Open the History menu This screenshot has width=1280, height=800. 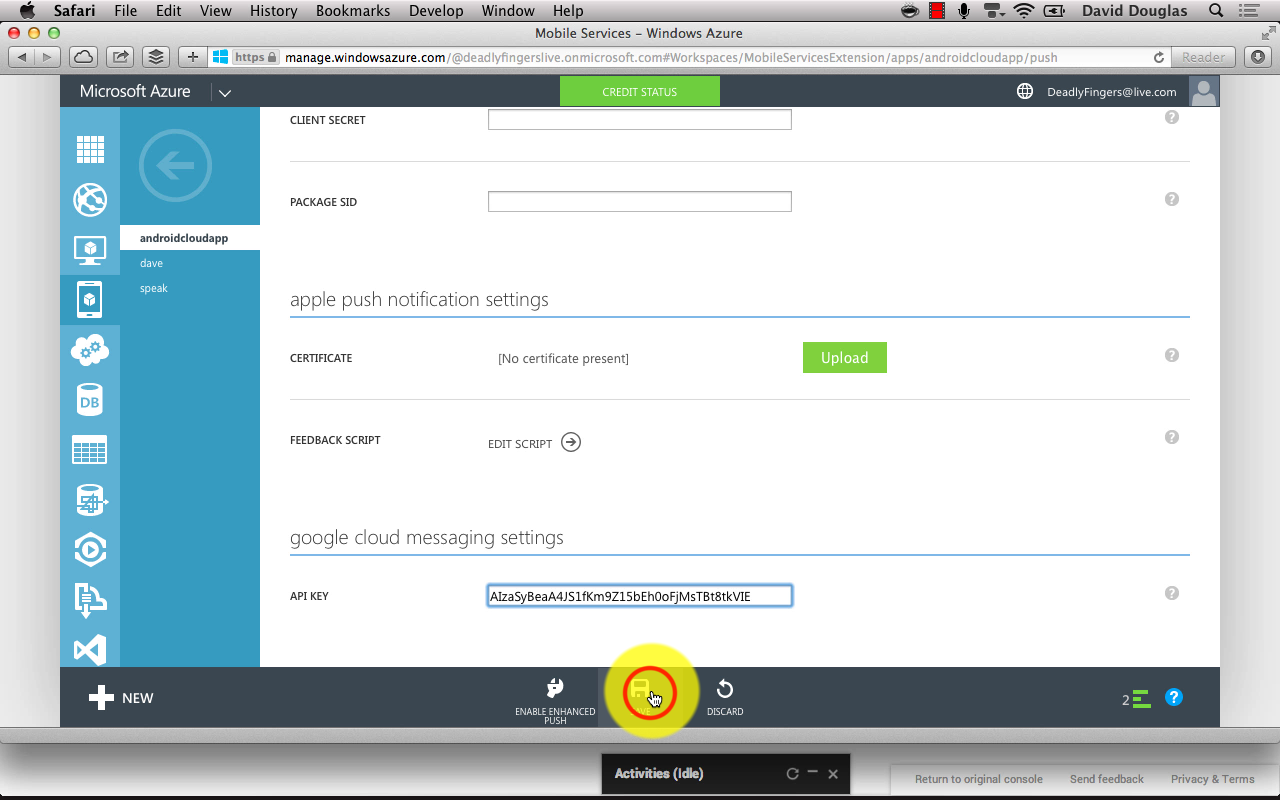click(x=274, y=11)
